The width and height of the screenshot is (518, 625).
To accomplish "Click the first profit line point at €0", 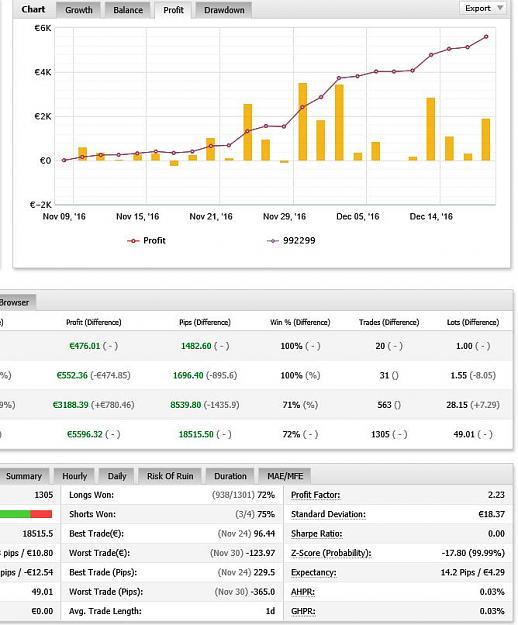I will tap(64, 160).
